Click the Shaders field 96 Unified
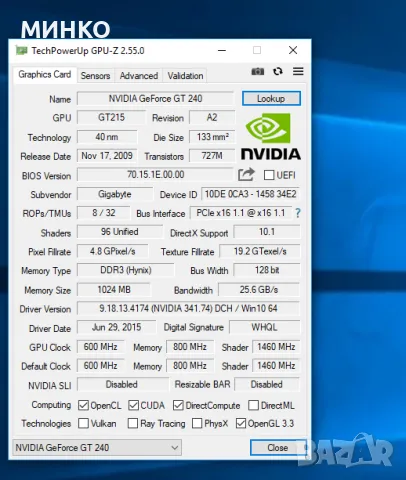 pyautogui.click(x=120, y=232)
